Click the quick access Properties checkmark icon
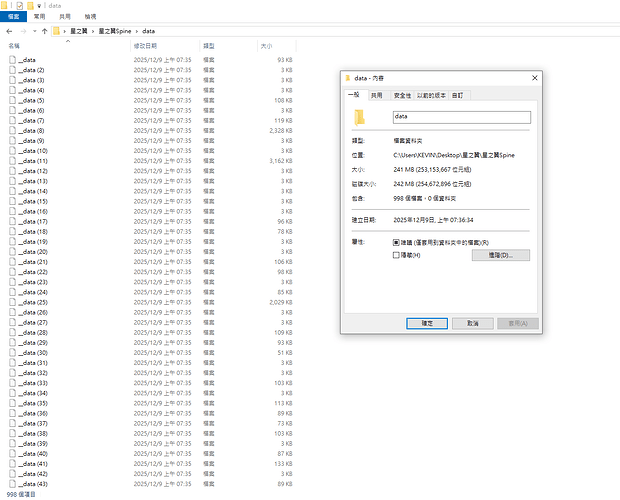The width and height of the screenshot is (620, 500). (19, 5)
